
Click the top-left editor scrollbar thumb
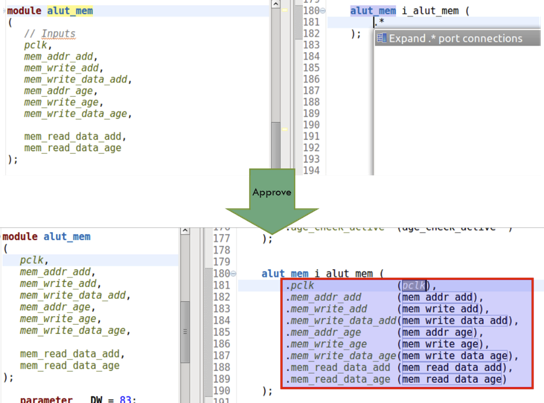(276, 145)
